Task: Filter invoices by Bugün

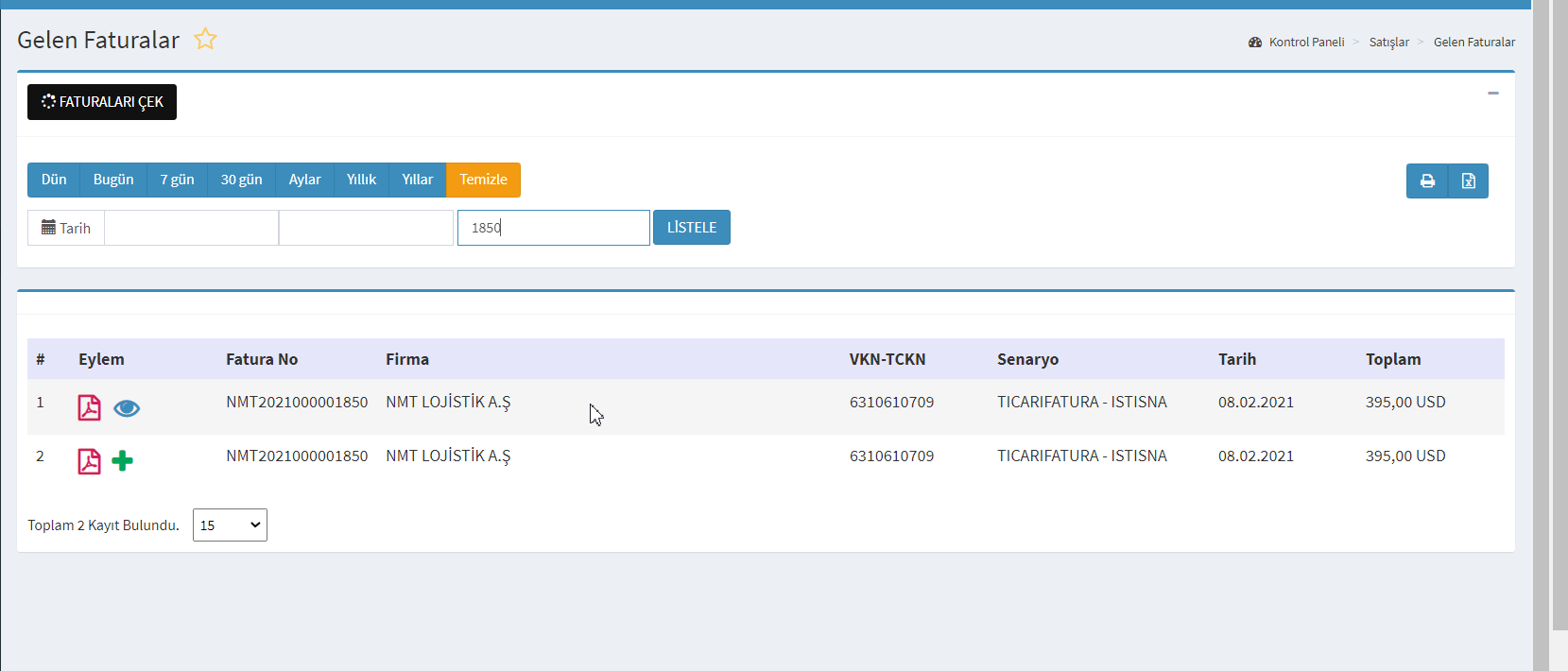Action: tap(113, 180)
